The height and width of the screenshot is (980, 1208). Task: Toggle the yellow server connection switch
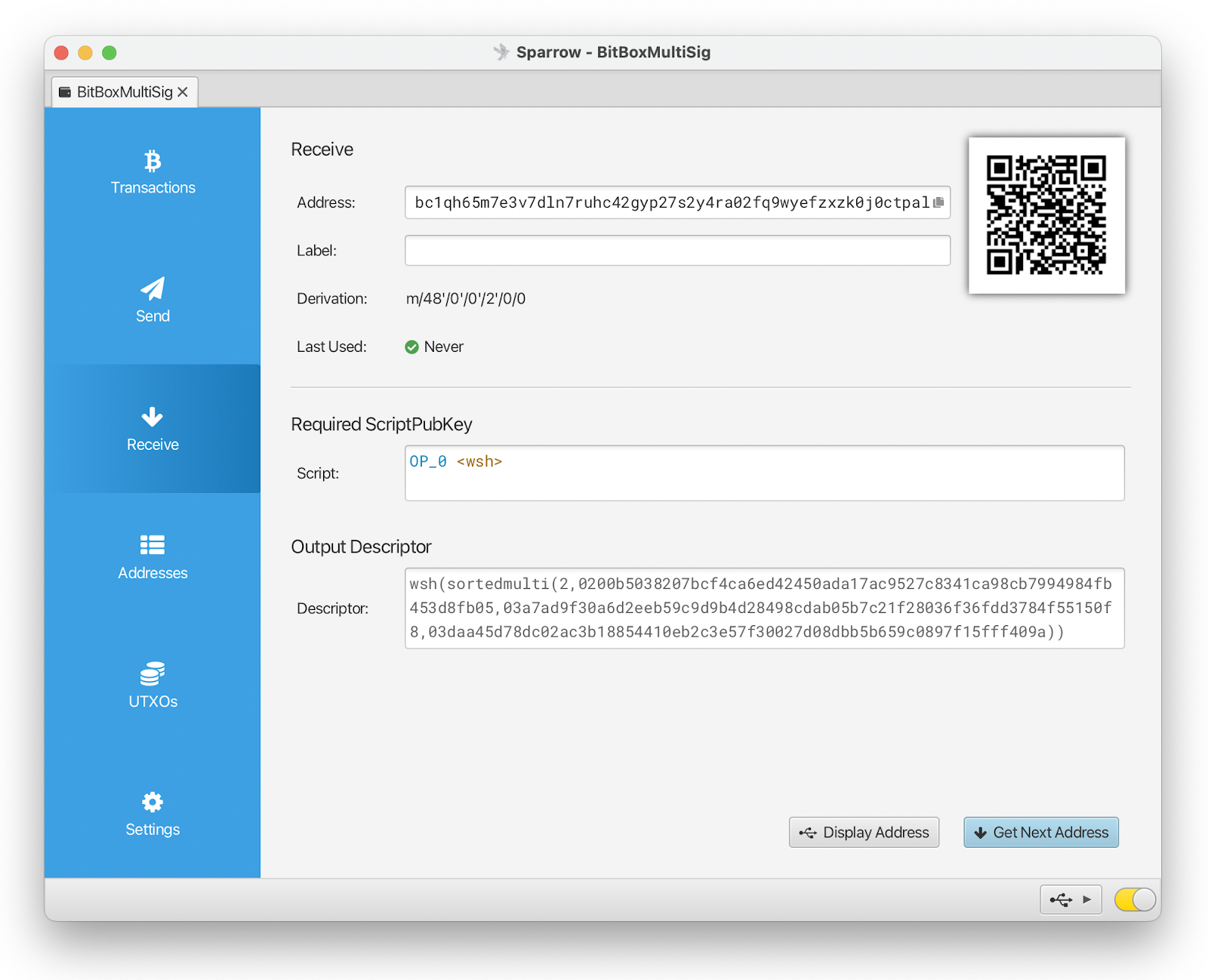tap(1135, 899)
